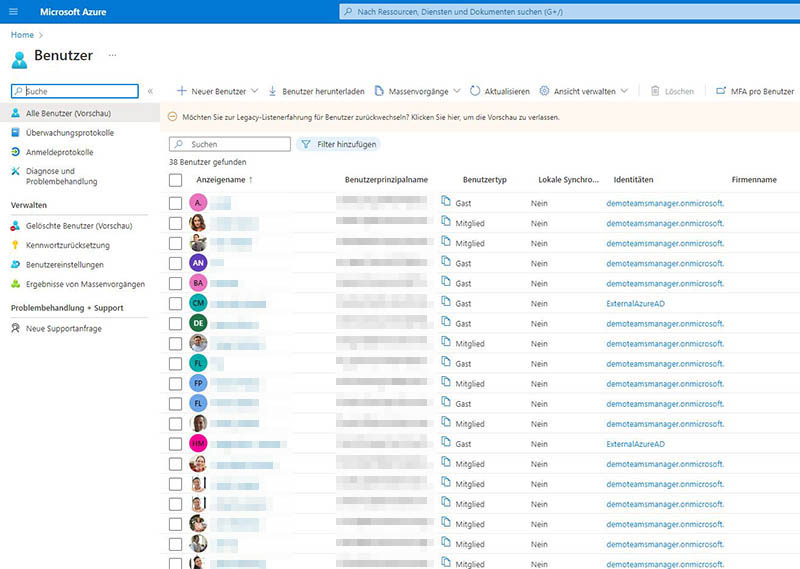
Task: Click the Benutzer herunterladen download icon
Action: [x=272, y=91]
